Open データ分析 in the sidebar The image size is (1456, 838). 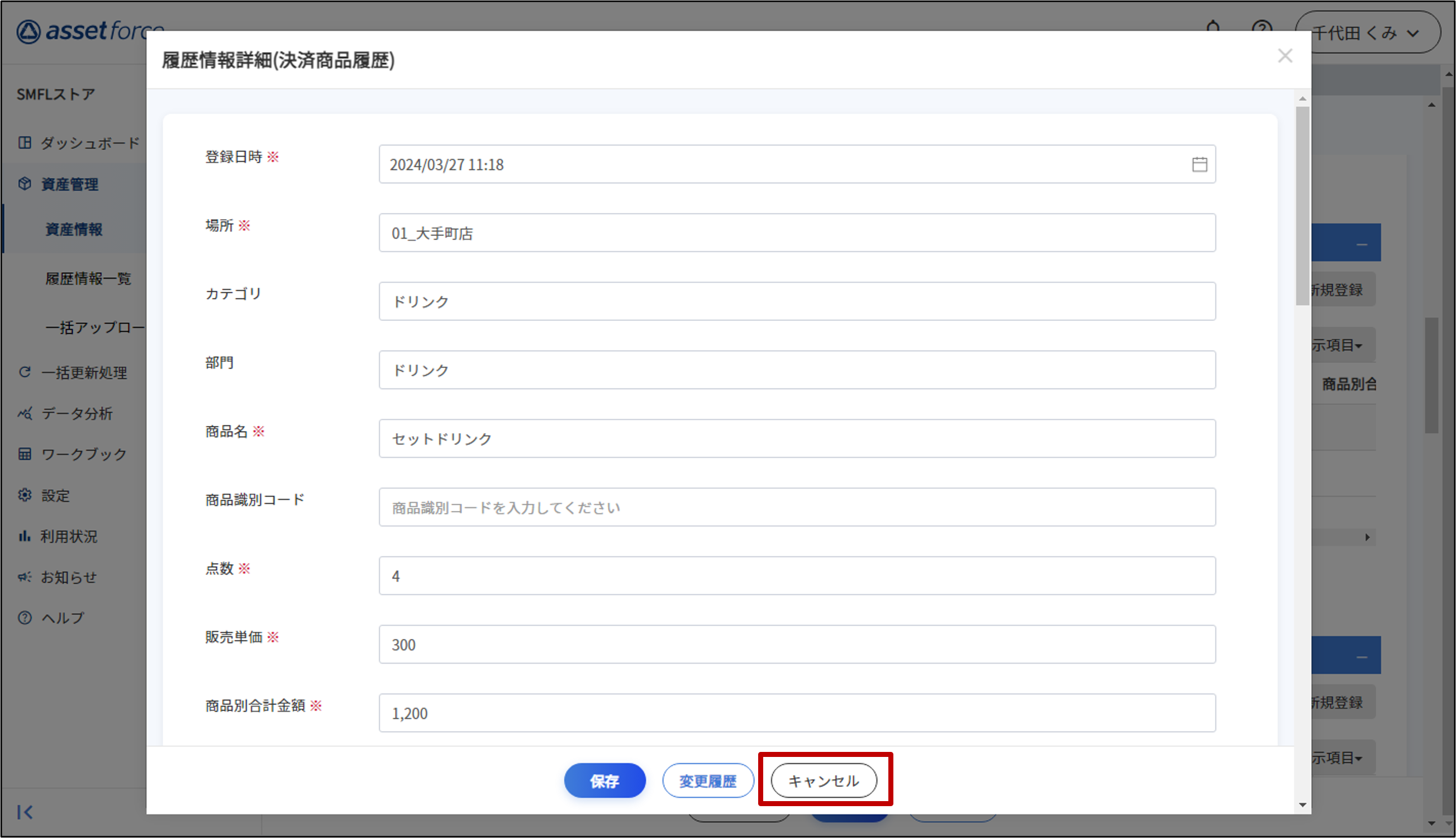tap(77, 413)
